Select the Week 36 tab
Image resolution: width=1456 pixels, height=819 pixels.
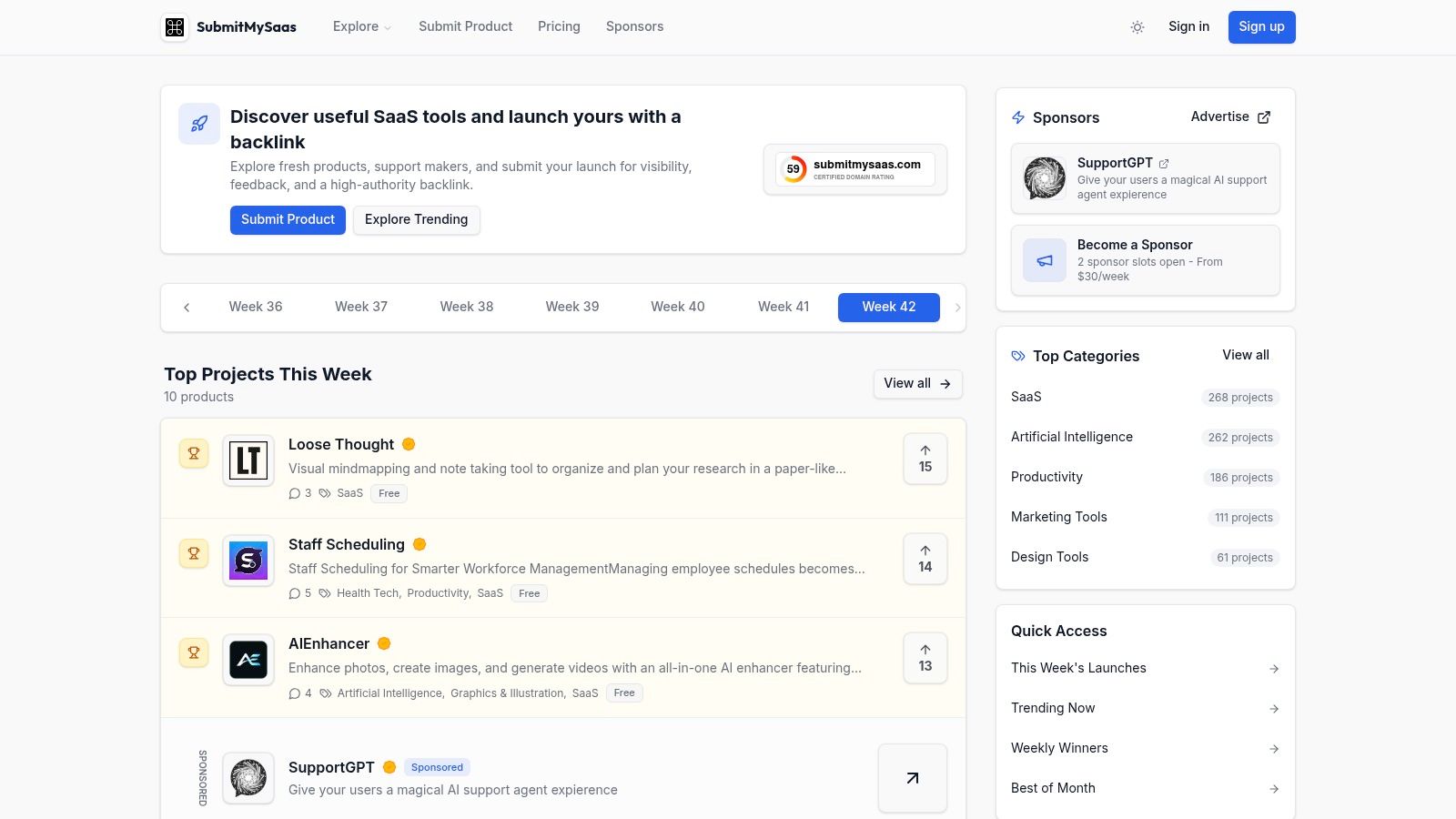tap(256, 307)
